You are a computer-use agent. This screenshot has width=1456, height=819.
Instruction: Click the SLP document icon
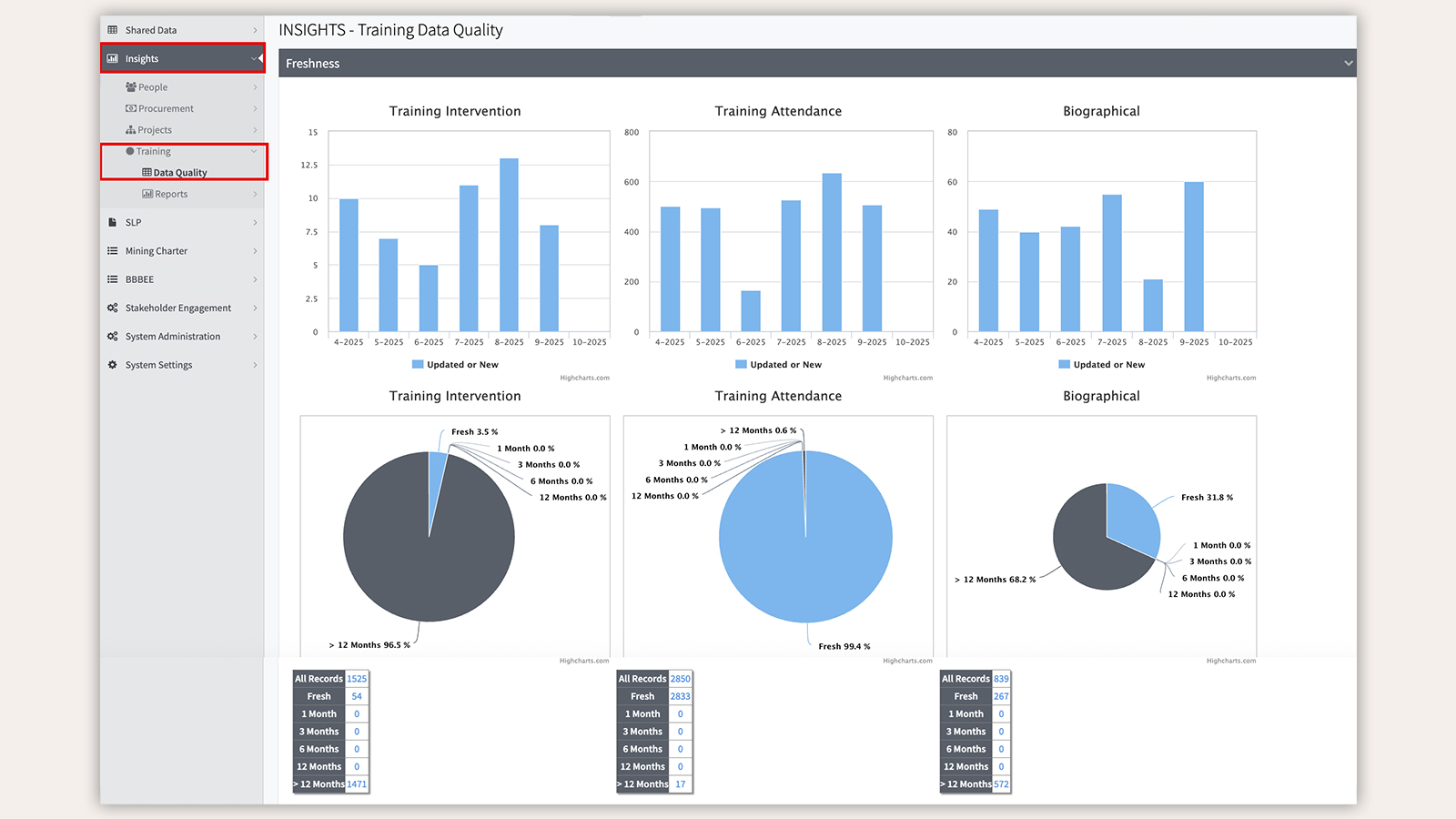pyautogui.click(x=113, y=222)
